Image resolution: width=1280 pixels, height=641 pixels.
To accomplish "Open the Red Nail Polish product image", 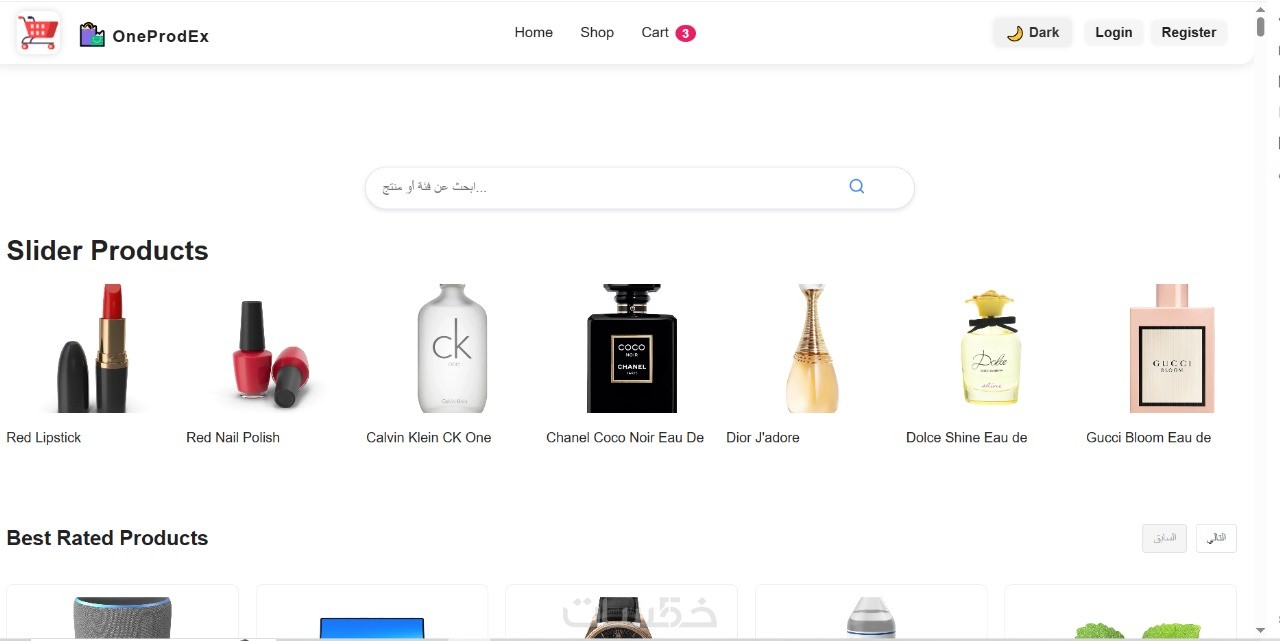I will 272,353.
